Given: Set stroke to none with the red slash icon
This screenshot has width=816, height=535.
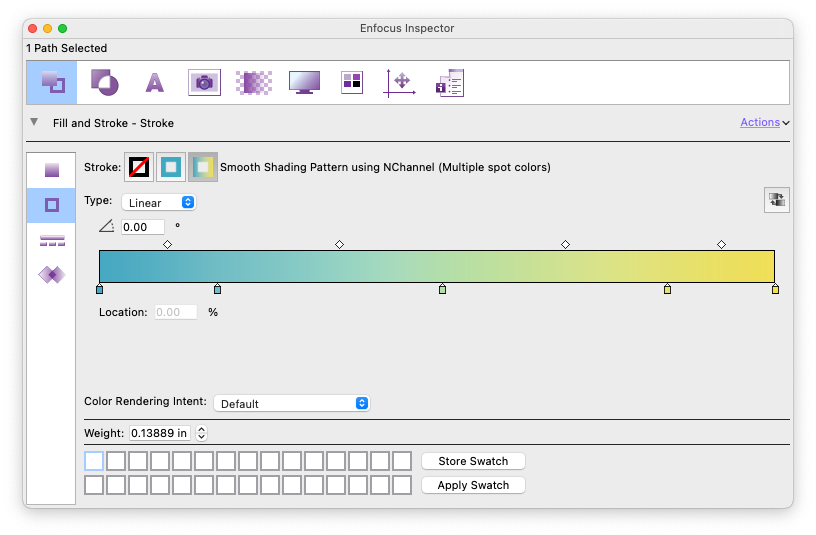Looking at the screenshot, I should [x=139, y=167].
